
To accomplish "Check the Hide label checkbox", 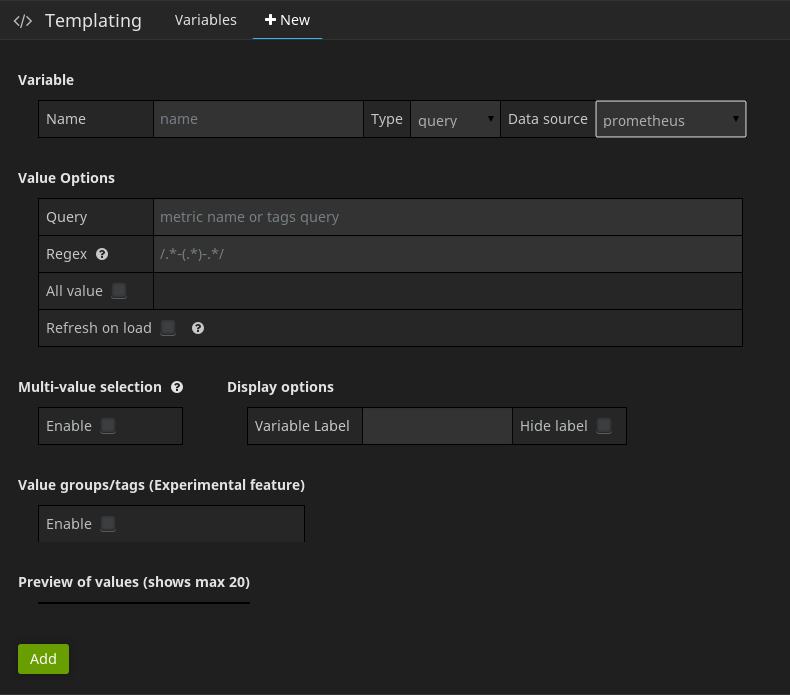I will (604, 426).
